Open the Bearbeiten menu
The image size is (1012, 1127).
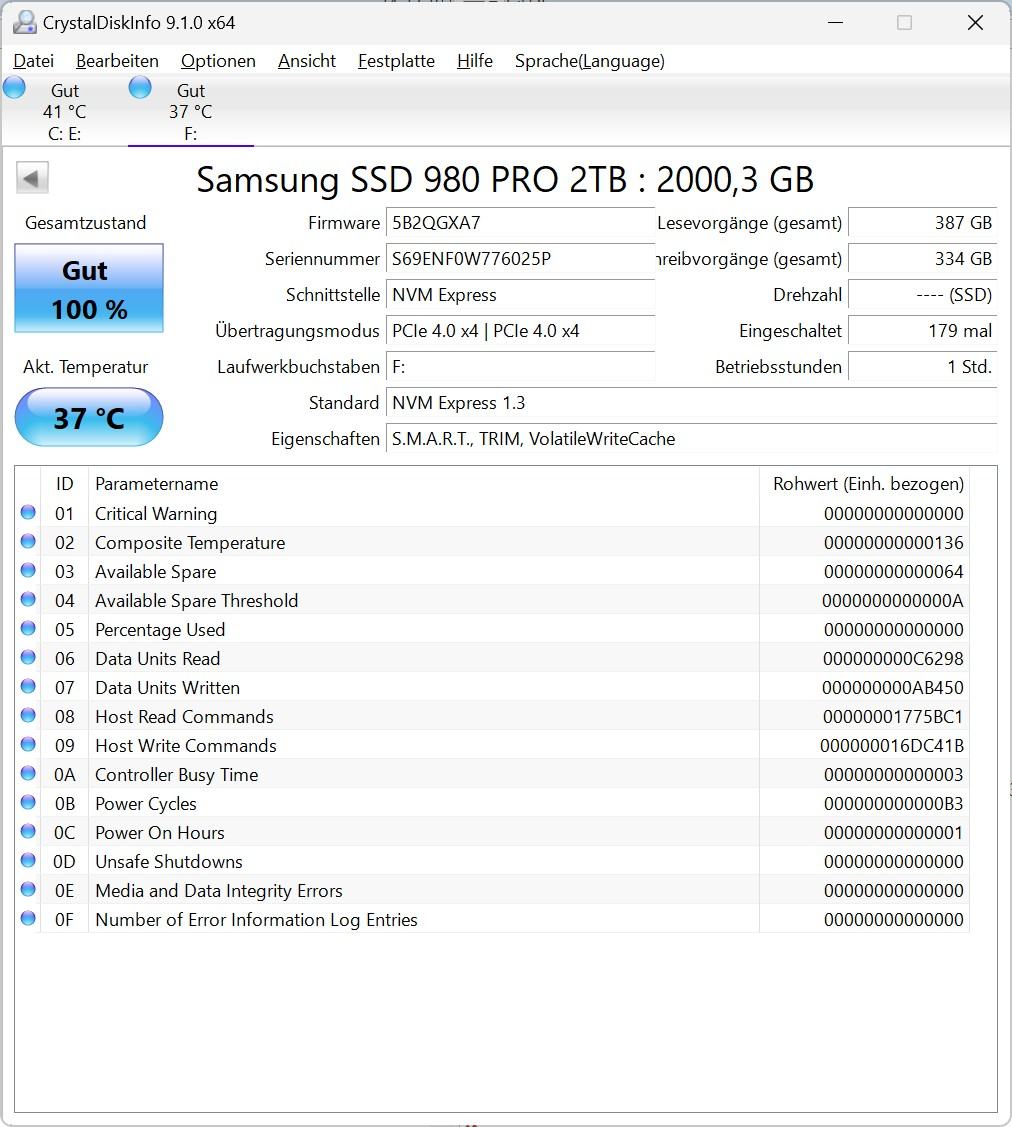117,61
